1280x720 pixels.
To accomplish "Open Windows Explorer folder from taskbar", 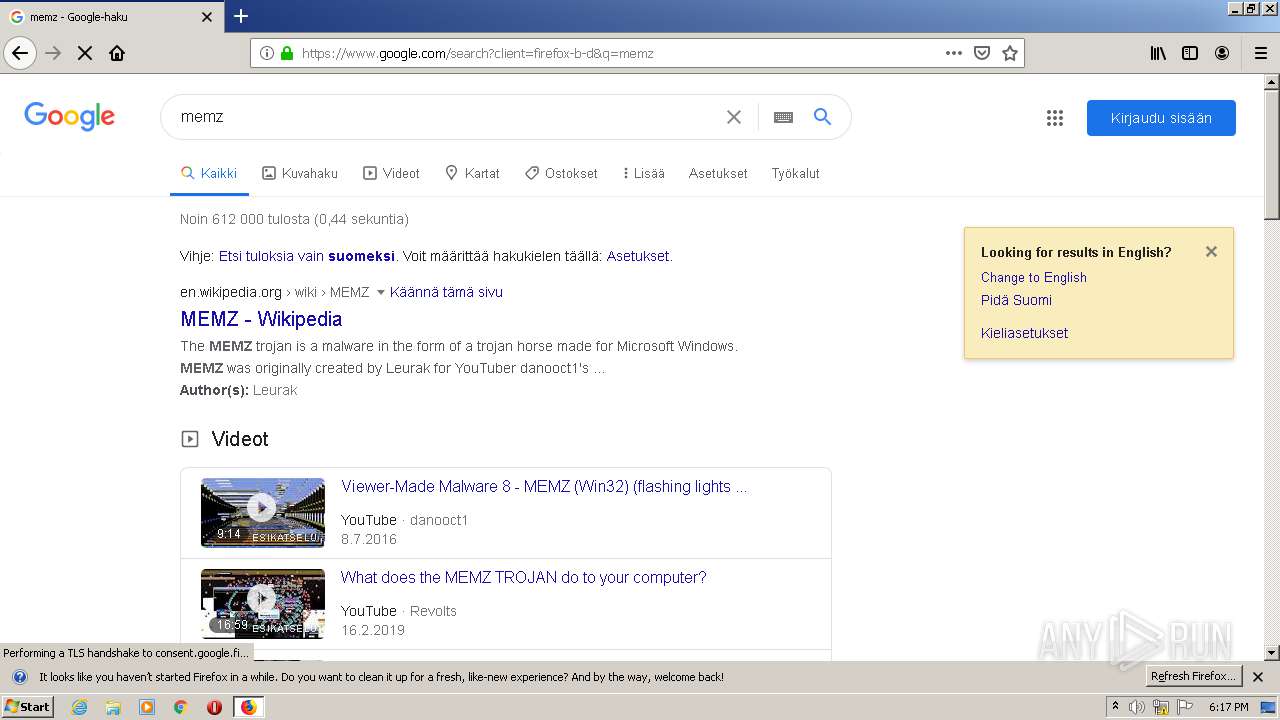I will pos(113,707).
